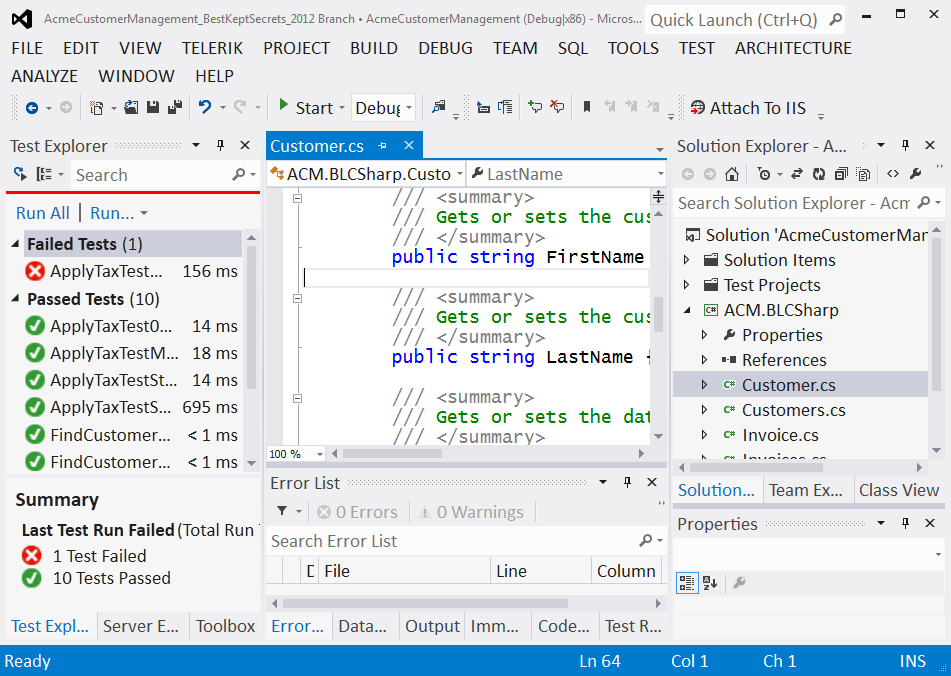Image resolution: width=951 pixels, height=676 pixels.
Task: Click the Properties wrench in Solution Explorer toolbar
Action: tap(915, 174)
